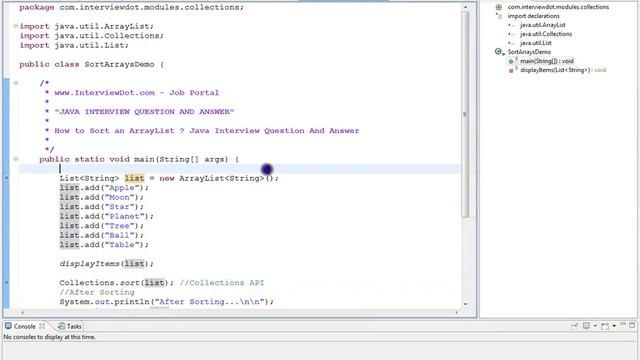
Task: Click the green main method icon
Action: [x=512, y=61]
